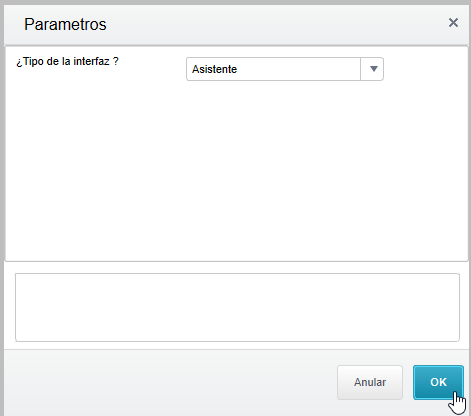Select the '¿Tipo de la interfaz ?' label
This screenshot has width=471, height=416.
(x=67, y=61)
